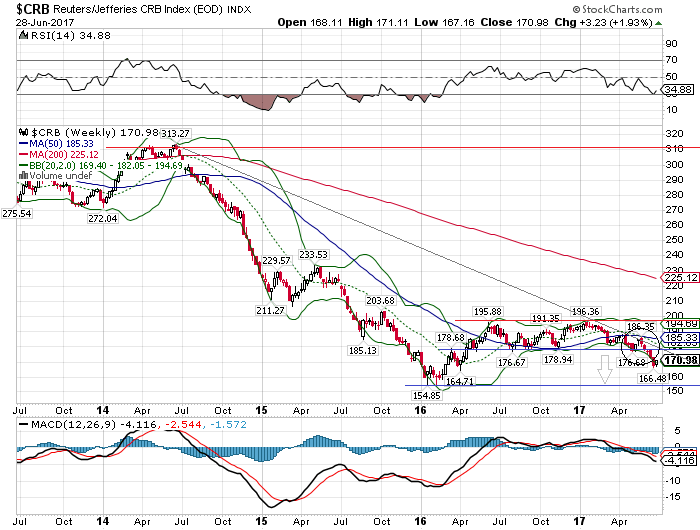Click the 313.27 peak price label
Screen dimensions: 700x530
(175, 134)
